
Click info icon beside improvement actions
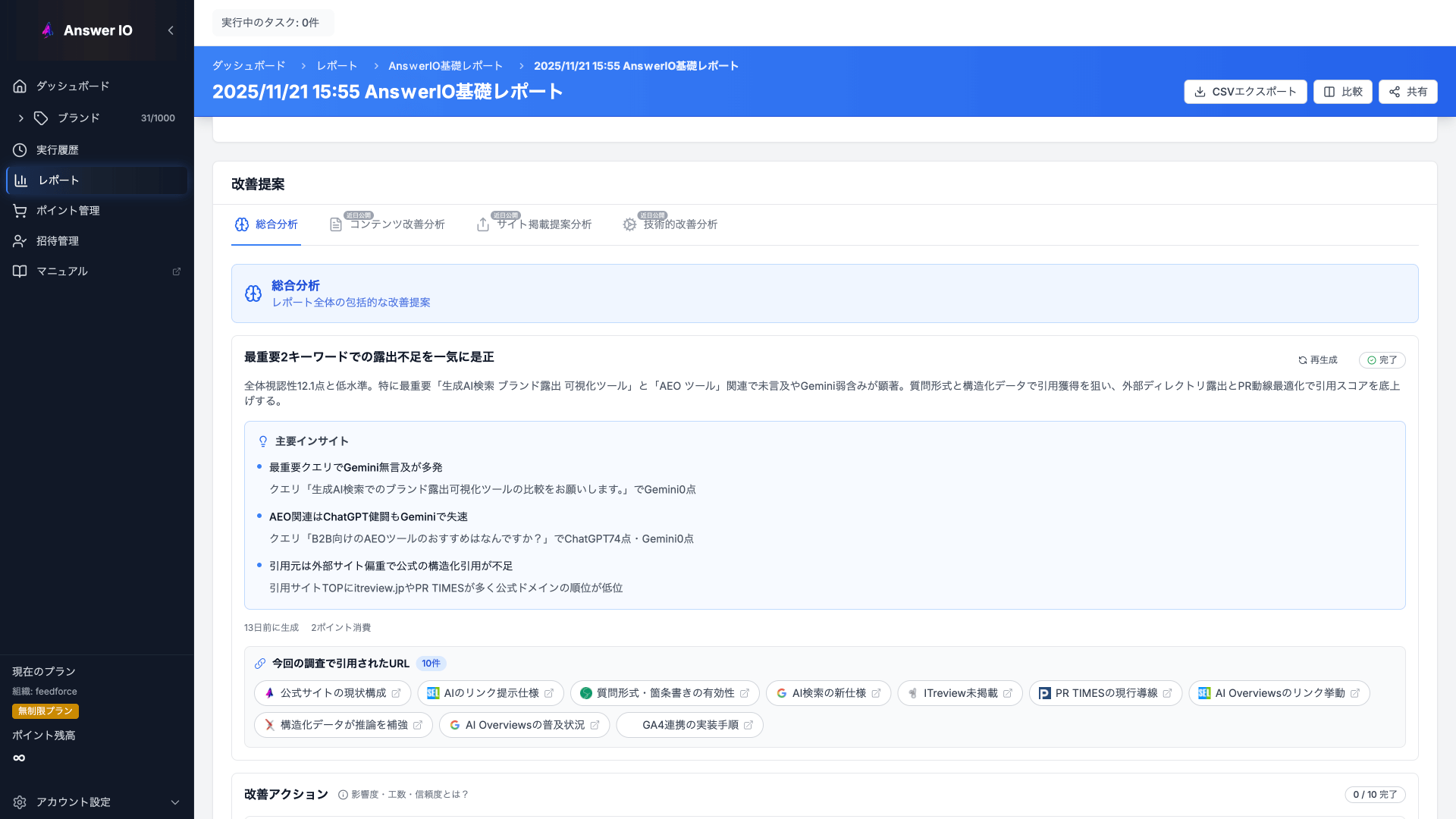tap(343, 795)
